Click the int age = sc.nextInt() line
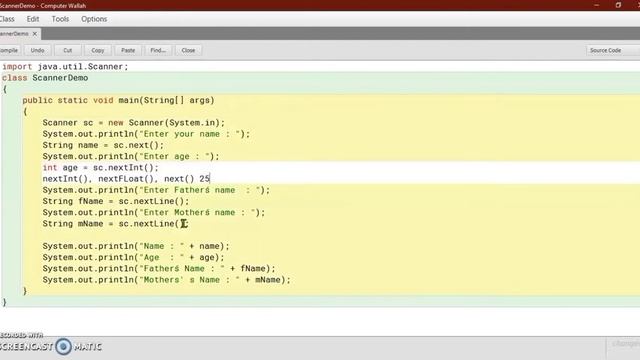 point(100,168)
